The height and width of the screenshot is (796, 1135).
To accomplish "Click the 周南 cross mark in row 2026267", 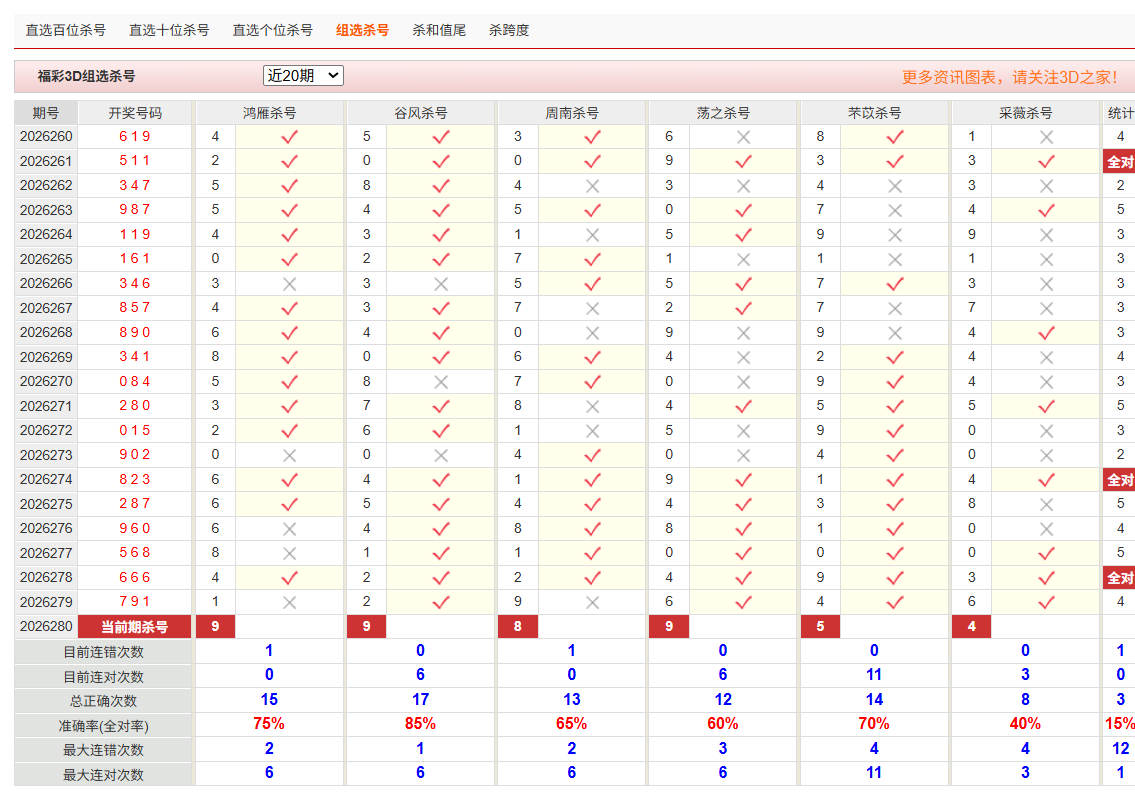I will 592,309.
